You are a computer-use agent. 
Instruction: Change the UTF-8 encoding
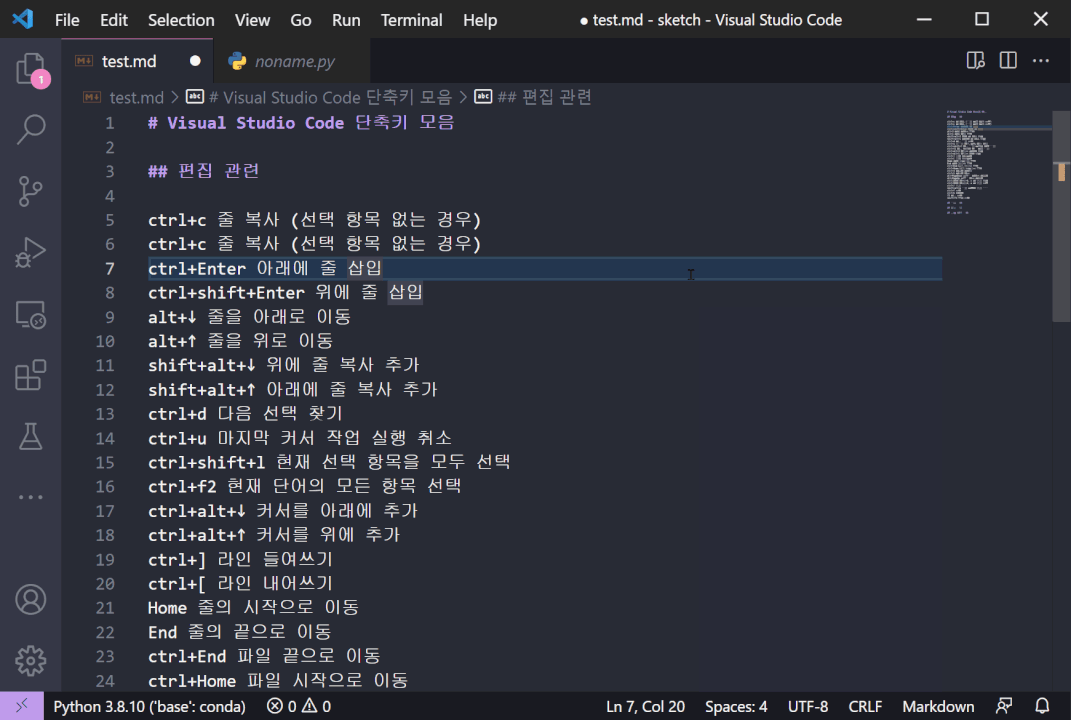tap(808, 706)
